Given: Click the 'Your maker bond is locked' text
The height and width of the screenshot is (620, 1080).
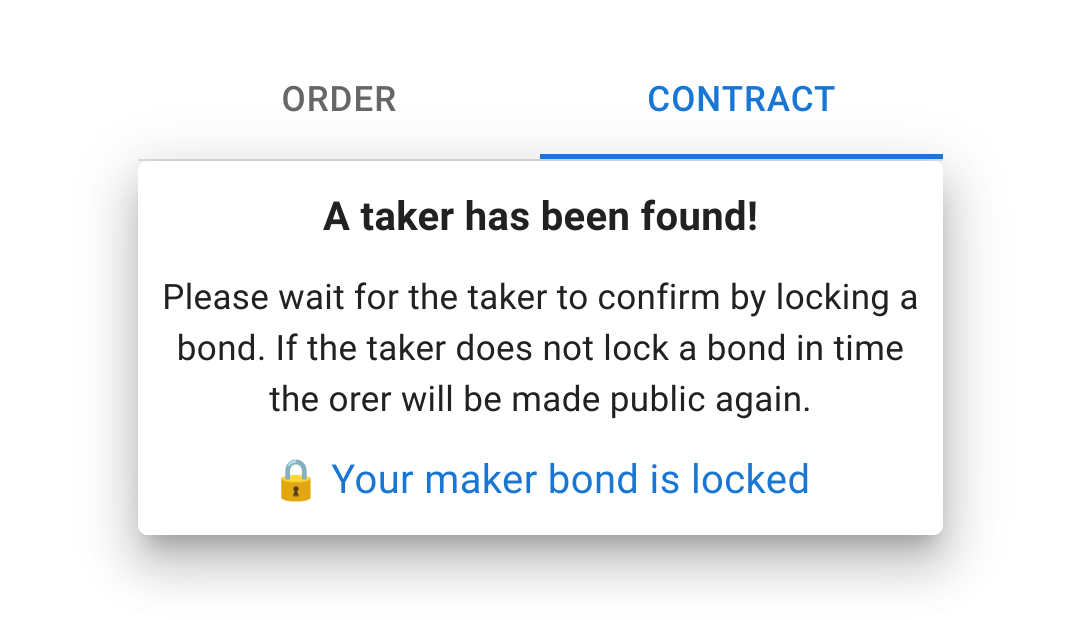Looking at the screenshot, I should [x=570, y=480].
